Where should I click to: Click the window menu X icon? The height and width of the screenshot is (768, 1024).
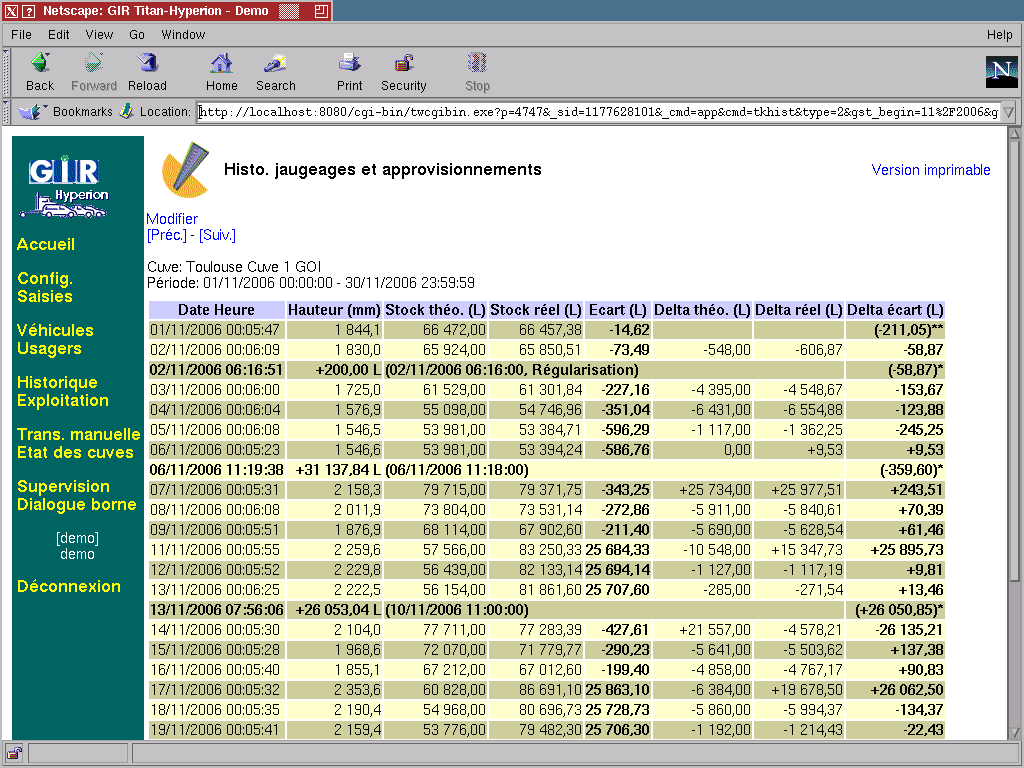pos(11,11)
